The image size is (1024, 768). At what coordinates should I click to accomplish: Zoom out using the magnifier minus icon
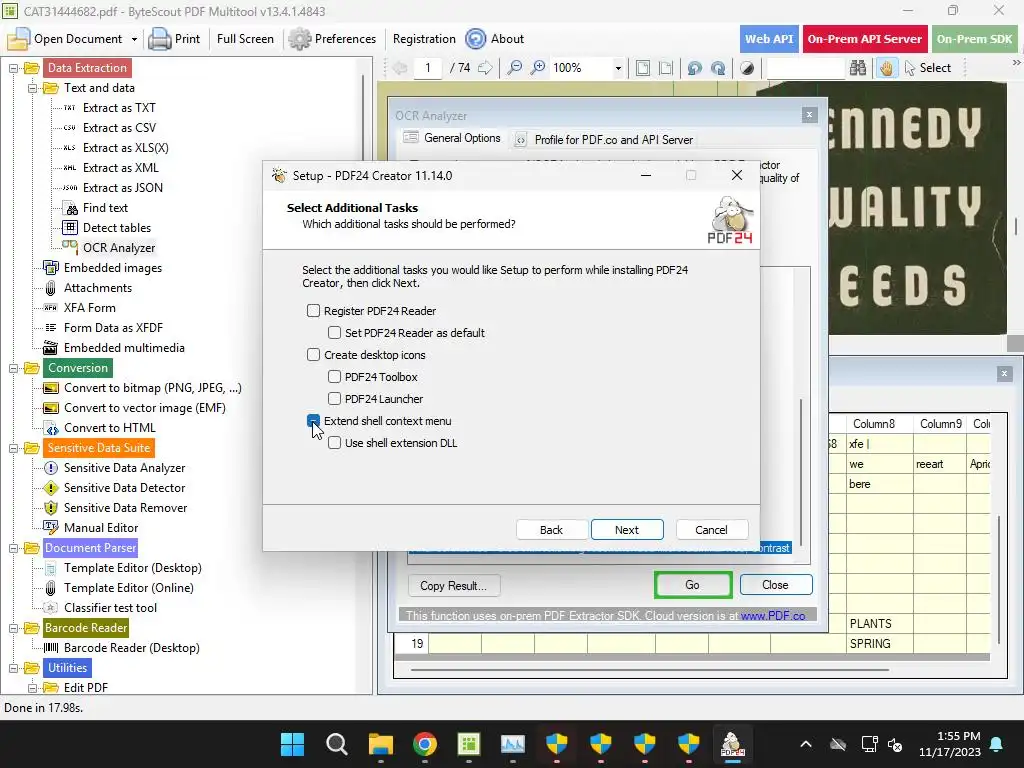(x=515, y=68)
